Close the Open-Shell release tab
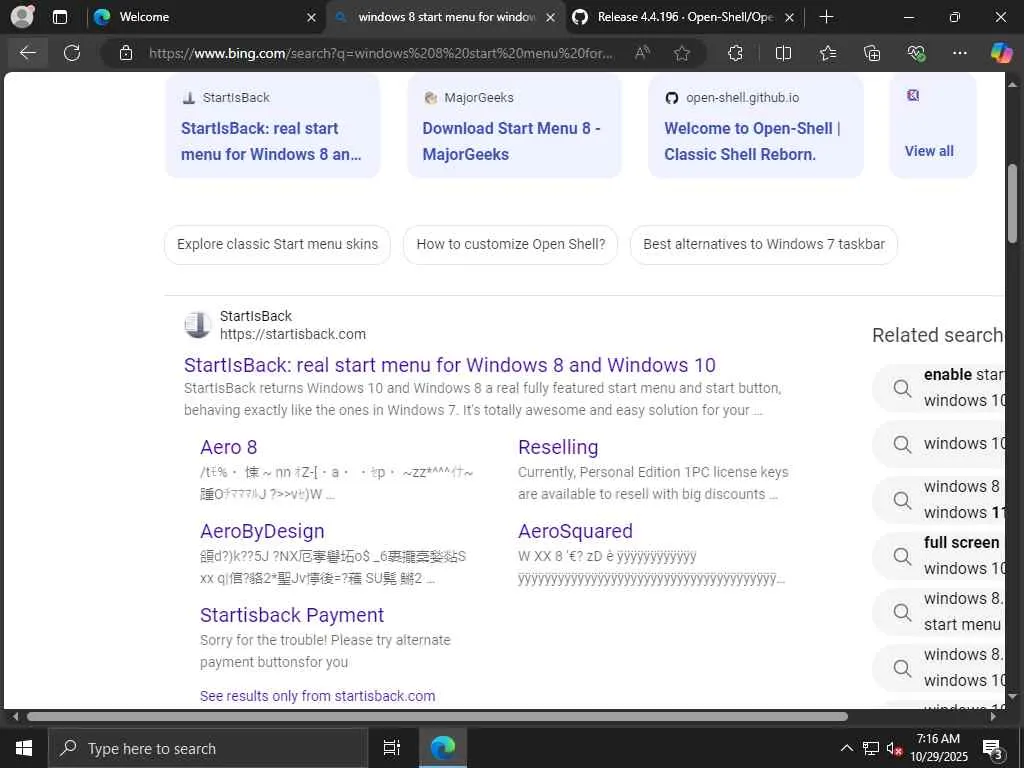 [790, 18]
